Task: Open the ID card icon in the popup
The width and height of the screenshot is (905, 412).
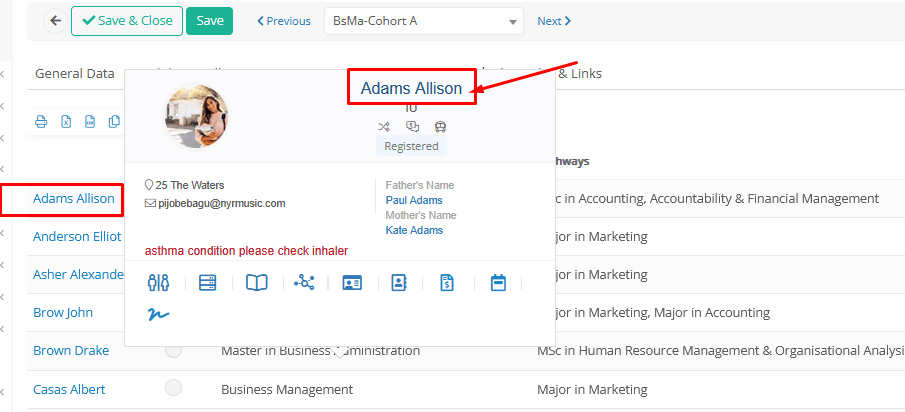Action: tap(352, 283)
